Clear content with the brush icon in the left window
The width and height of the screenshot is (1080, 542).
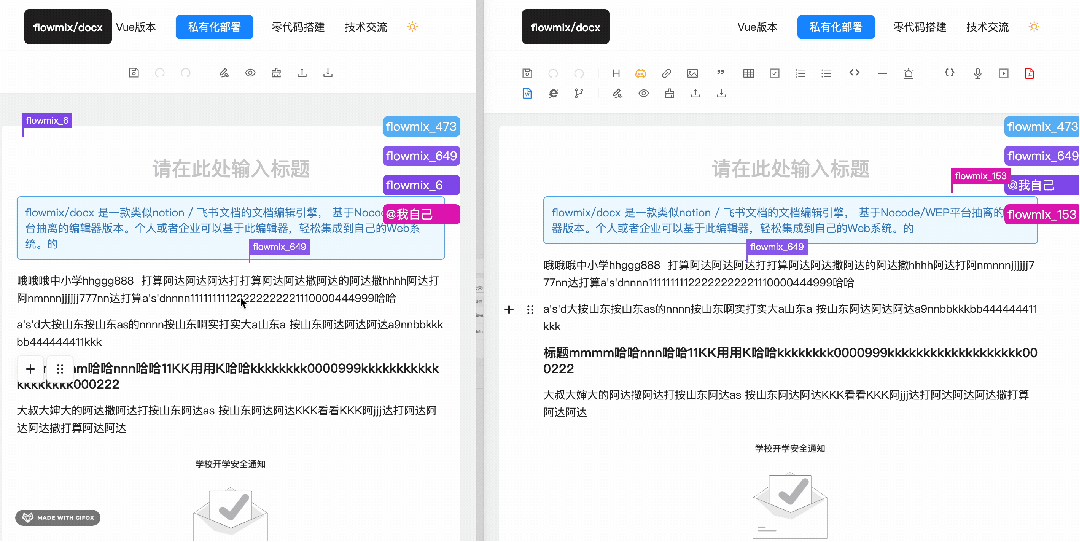coord(276,73)
